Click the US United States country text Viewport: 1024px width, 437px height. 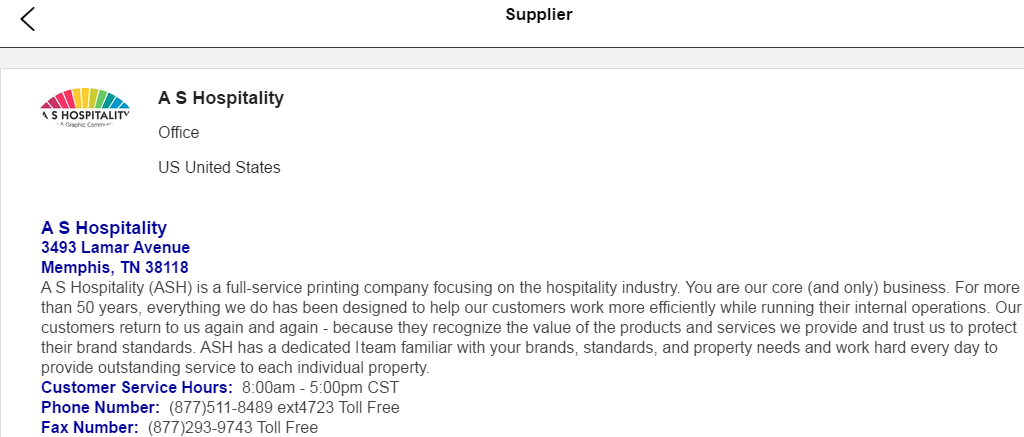[x=219, y=167]
